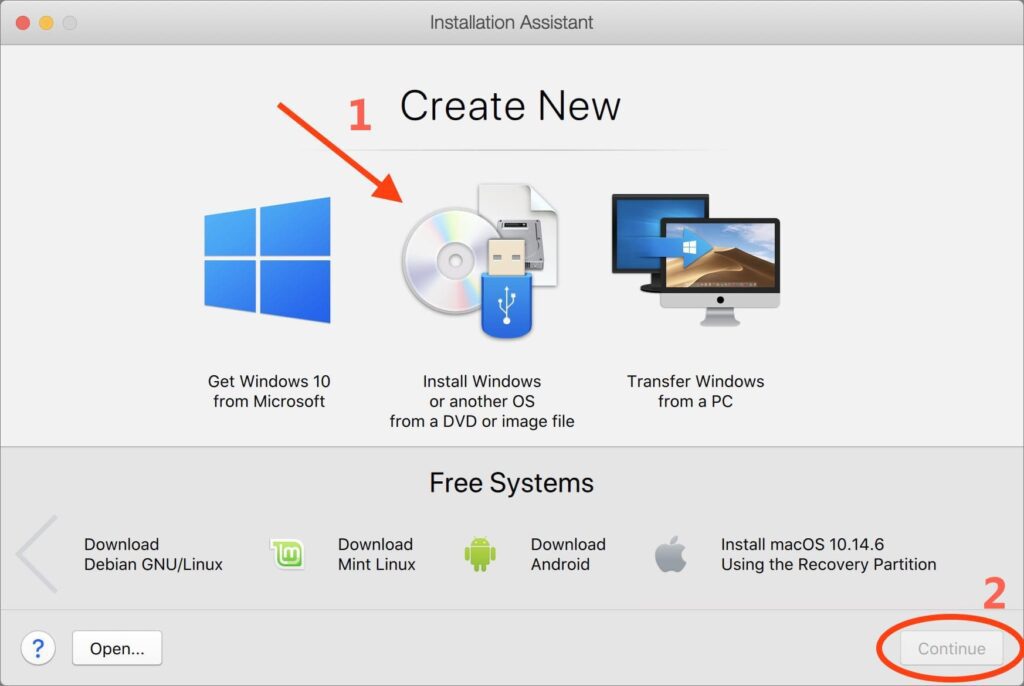The width and height of the screenshot is (1024, 686).
Task: Click the Installation Assistant title bar
Action: click(x=511, y=22)
